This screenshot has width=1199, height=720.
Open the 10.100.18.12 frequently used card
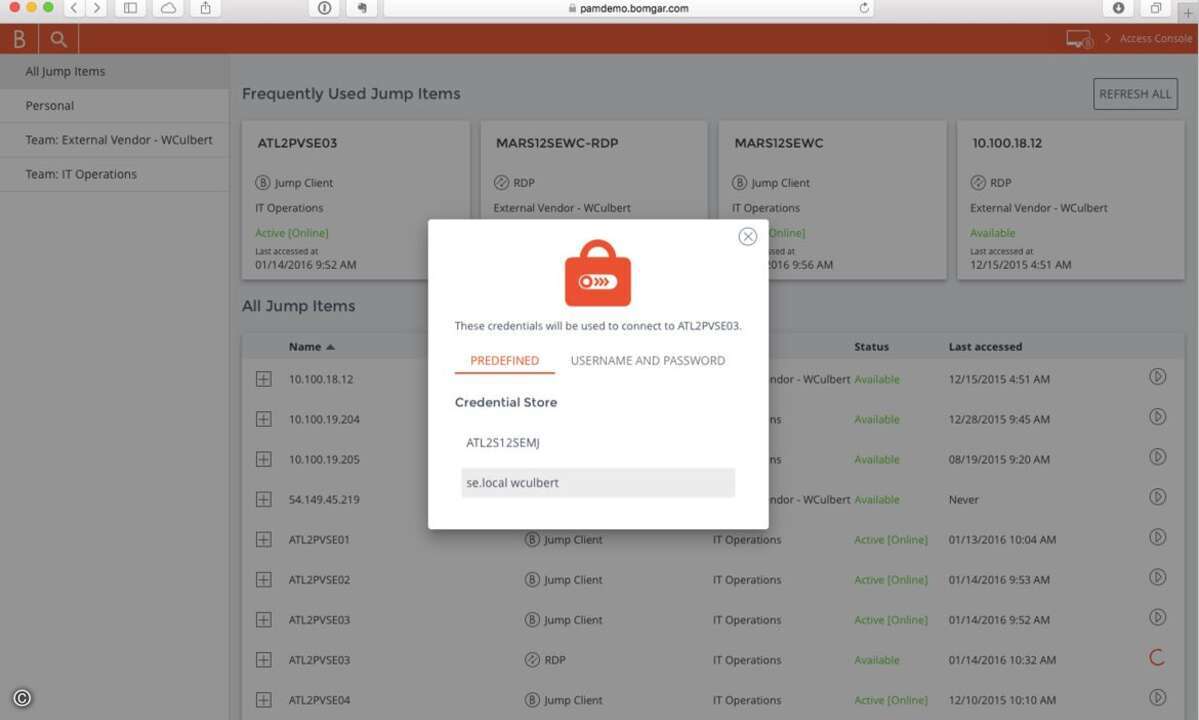click(x=1071, y=200)
